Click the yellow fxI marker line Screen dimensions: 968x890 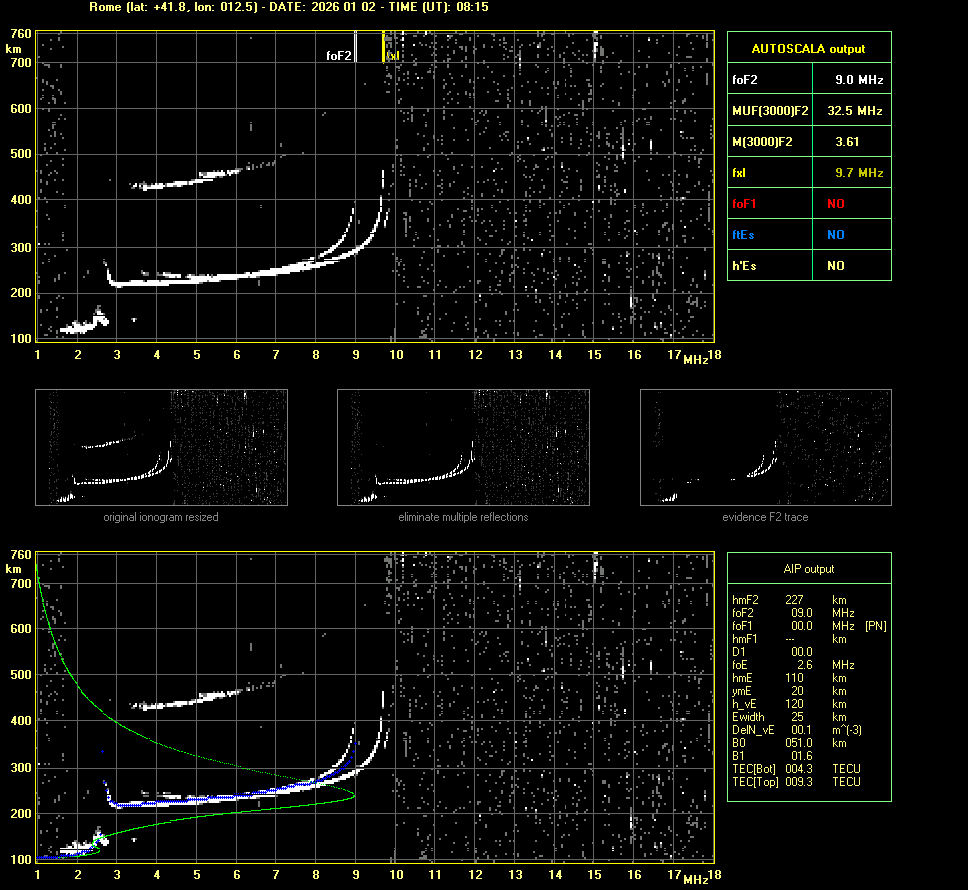coord(383,47)
